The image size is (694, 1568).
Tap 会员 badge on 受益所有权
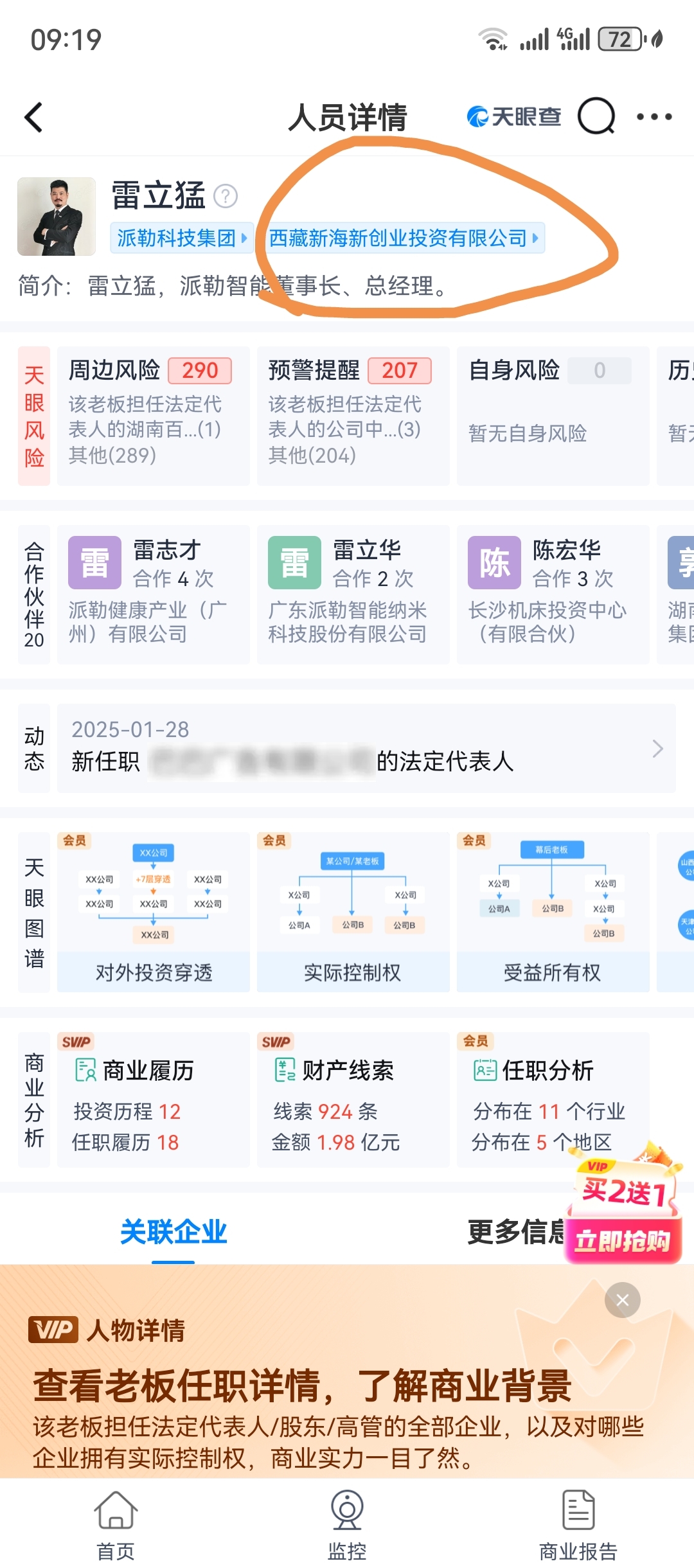(474, 841)
